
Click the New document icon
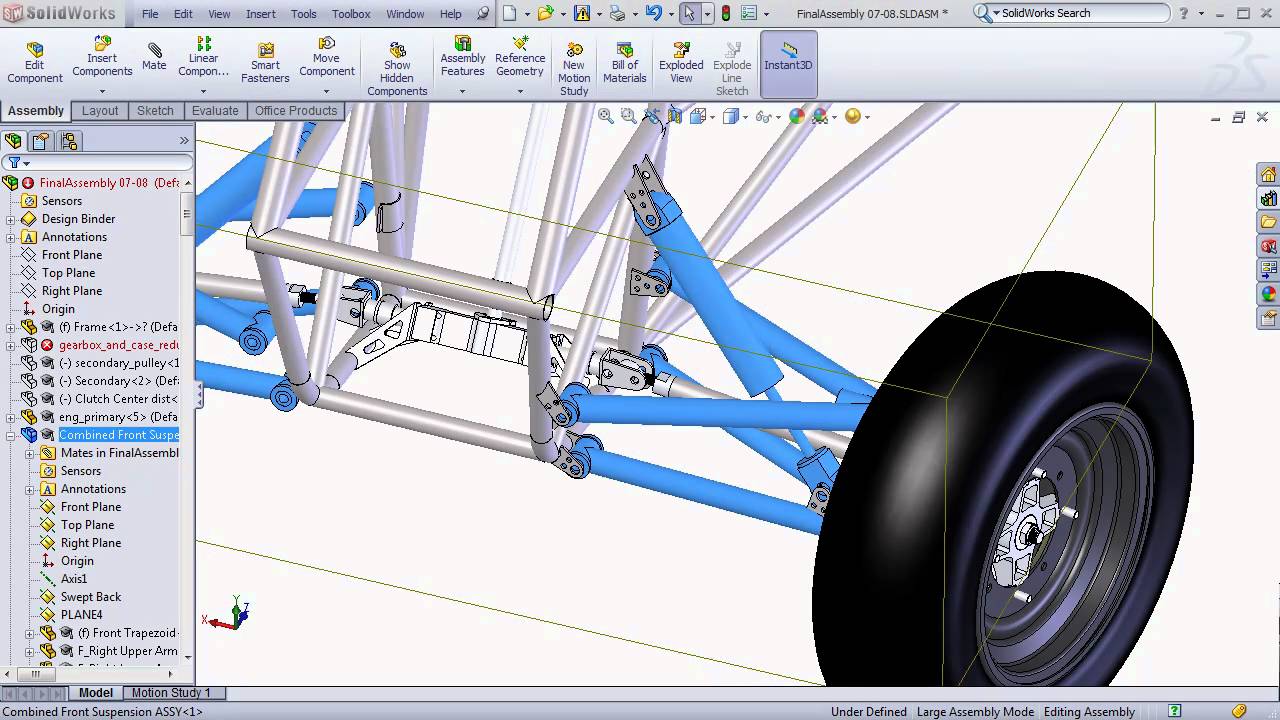click(x=510, y=14)
